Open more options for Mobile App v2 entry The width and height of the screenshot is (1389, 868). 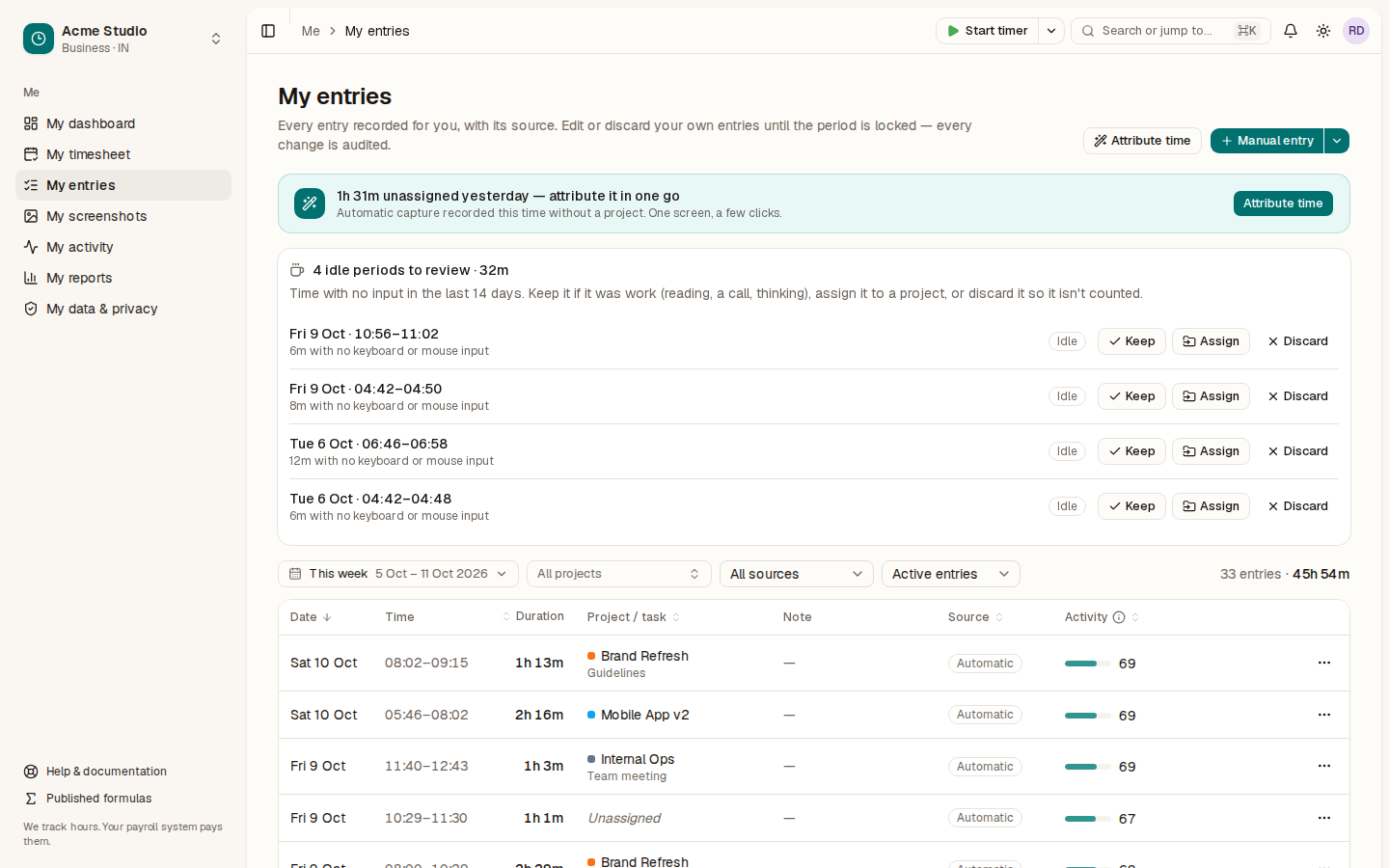click(x=1324, y=715)
